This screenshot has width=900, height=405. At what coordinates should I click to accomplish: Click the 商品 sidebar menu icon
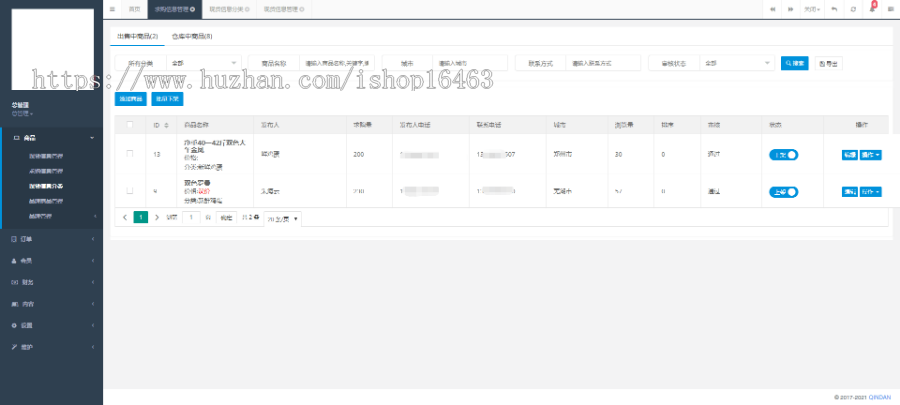coord(16,138)
